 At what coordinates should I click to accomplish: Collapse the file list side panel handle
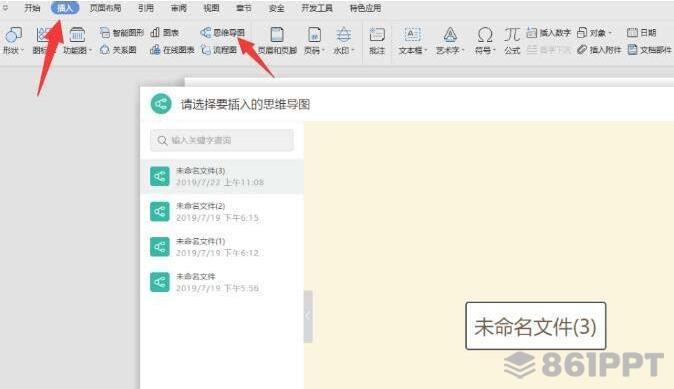(308, 316)
